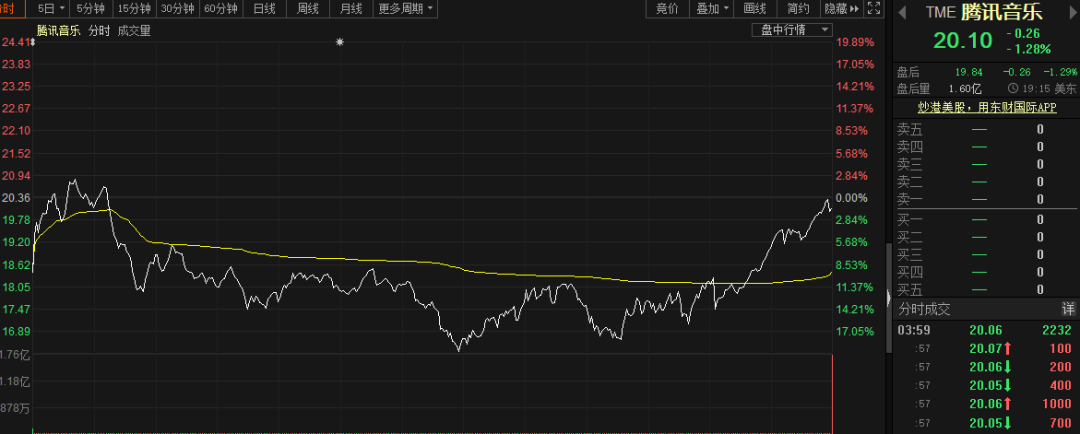Select the 买五 order book row
This screenshot has height=434, width=1080.
[985, 290]
